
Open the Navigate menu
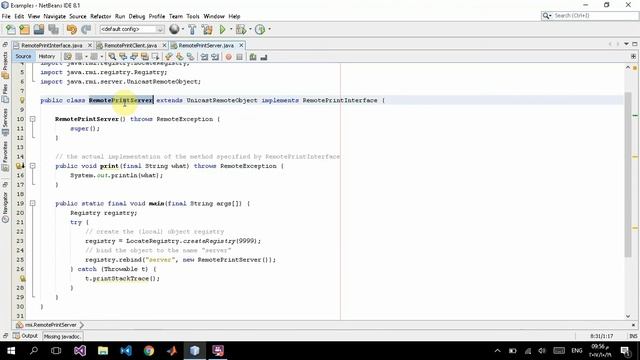[55, 16]
